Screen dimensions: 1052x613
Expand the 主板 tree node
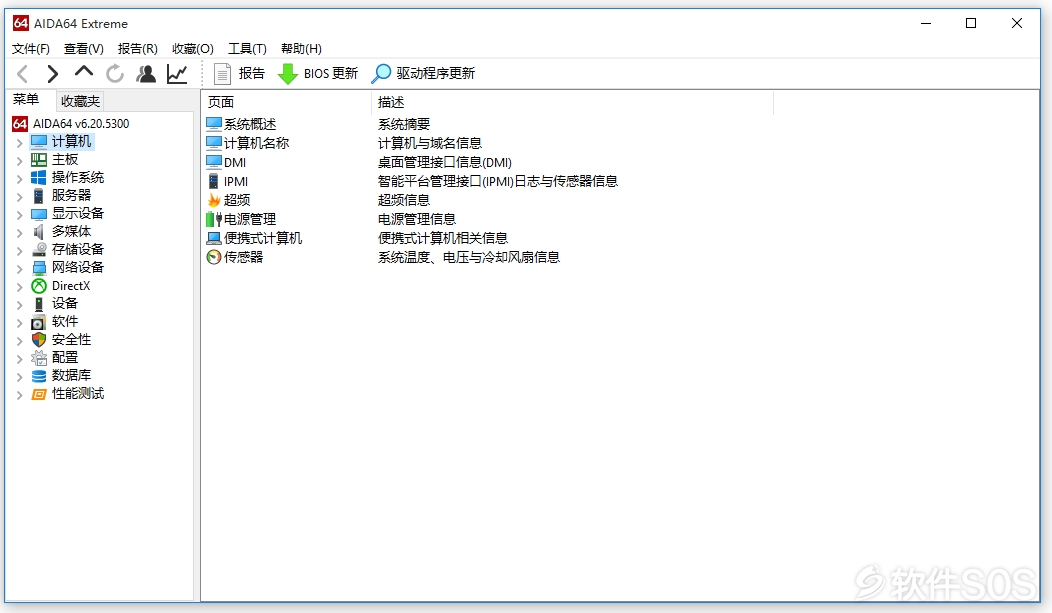(19, 161)
